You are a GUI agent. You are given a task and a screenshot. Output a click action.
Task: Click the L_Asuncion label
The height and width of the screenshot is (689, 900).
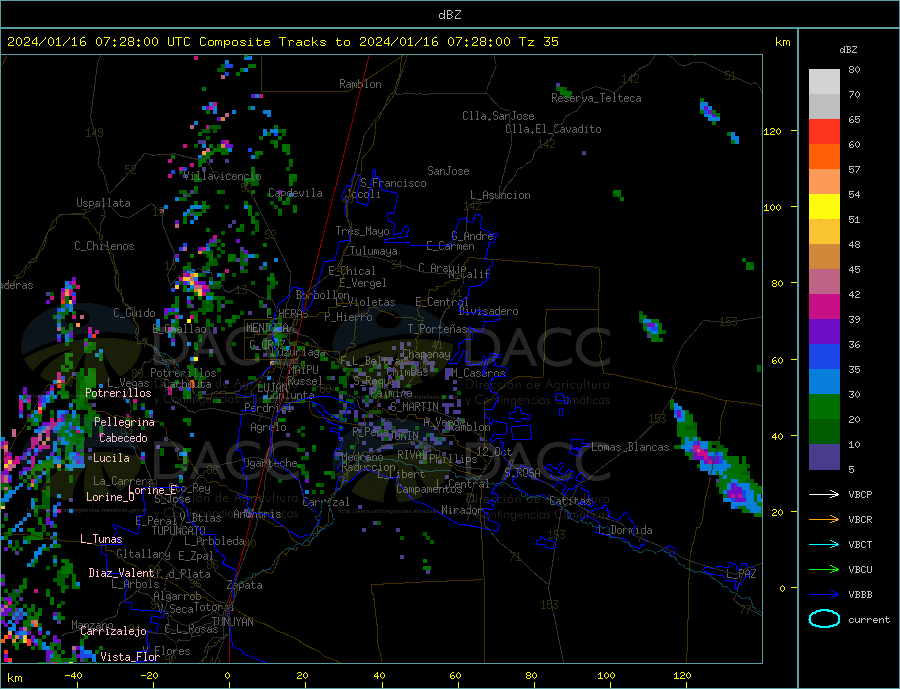501,195
